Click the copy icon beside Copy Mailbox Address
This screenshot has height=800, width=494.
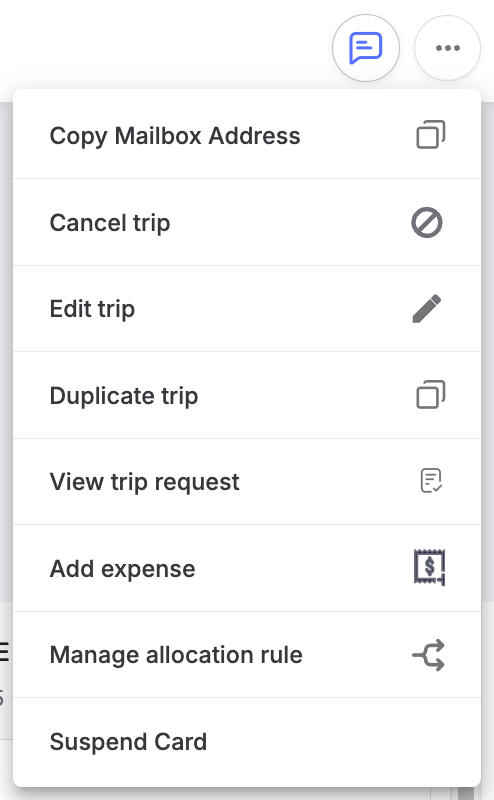(431, 135)
